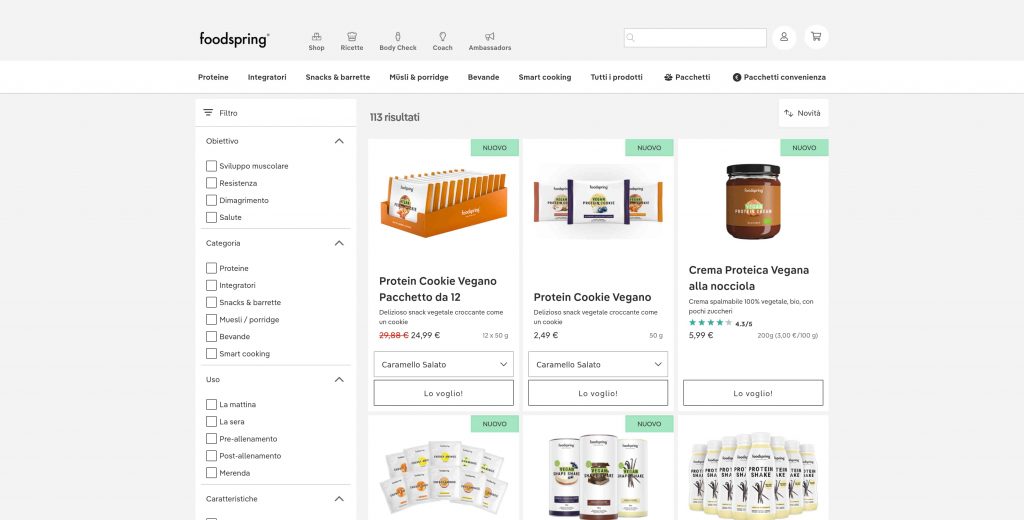Open flavor dropdown for single Protein Cookie Vegano

[x=598, y=365]
